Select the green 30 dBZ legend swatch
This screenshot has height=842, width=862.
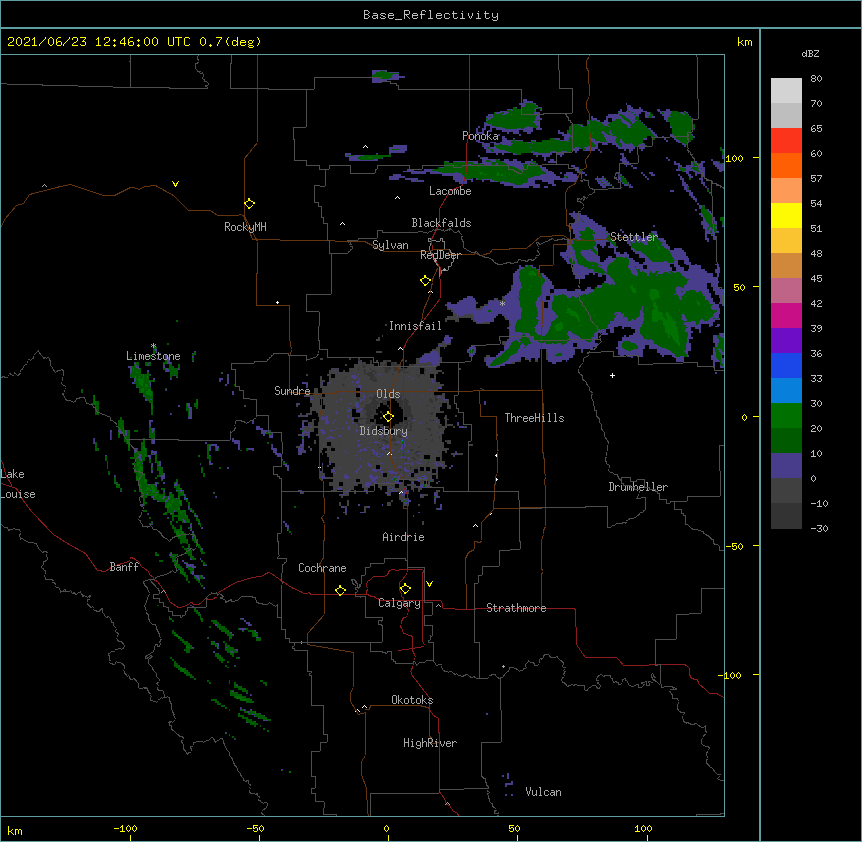[786, 416]
